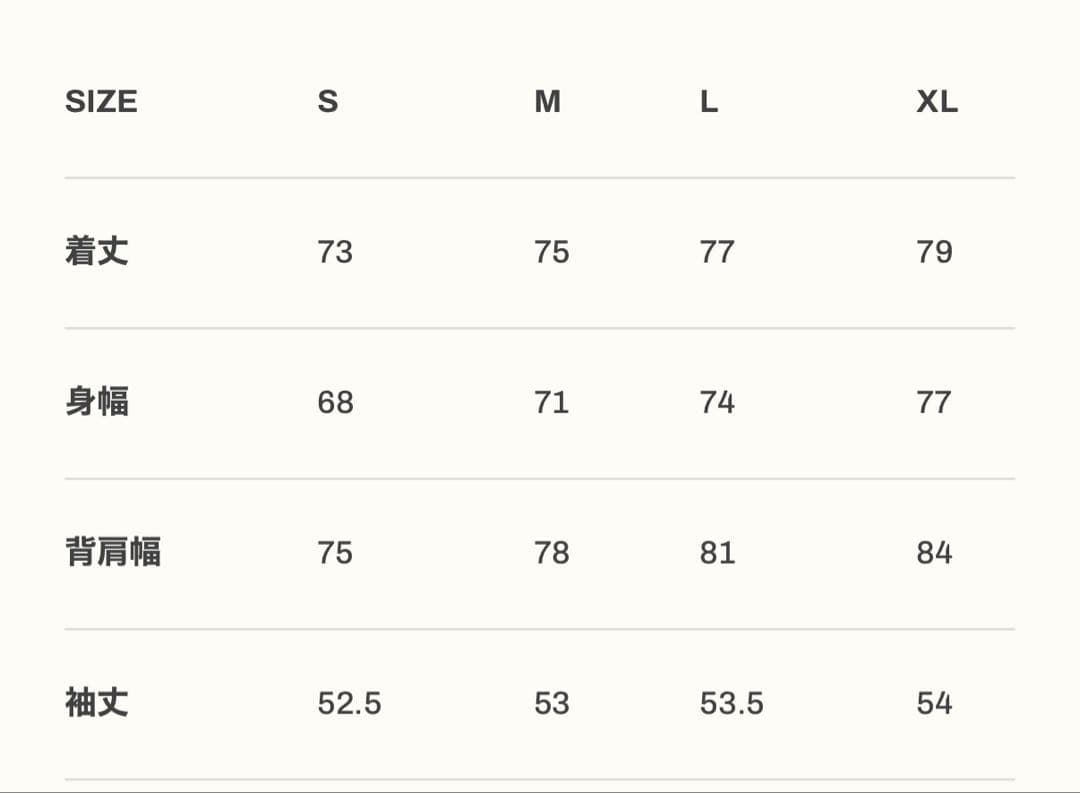The image size is (1080, 793).
Task: Select the M size column header
Action: (547, 102)
